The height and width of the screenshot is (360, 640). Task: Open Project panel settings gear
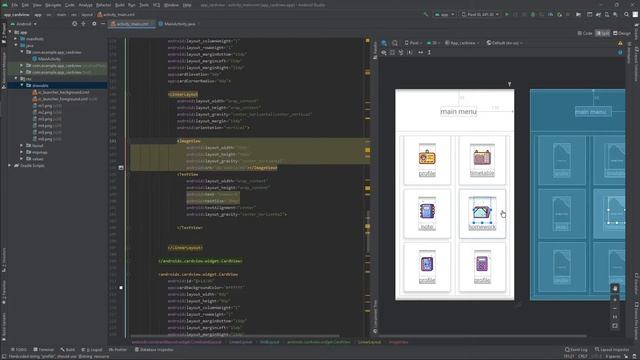pos(94,24)
